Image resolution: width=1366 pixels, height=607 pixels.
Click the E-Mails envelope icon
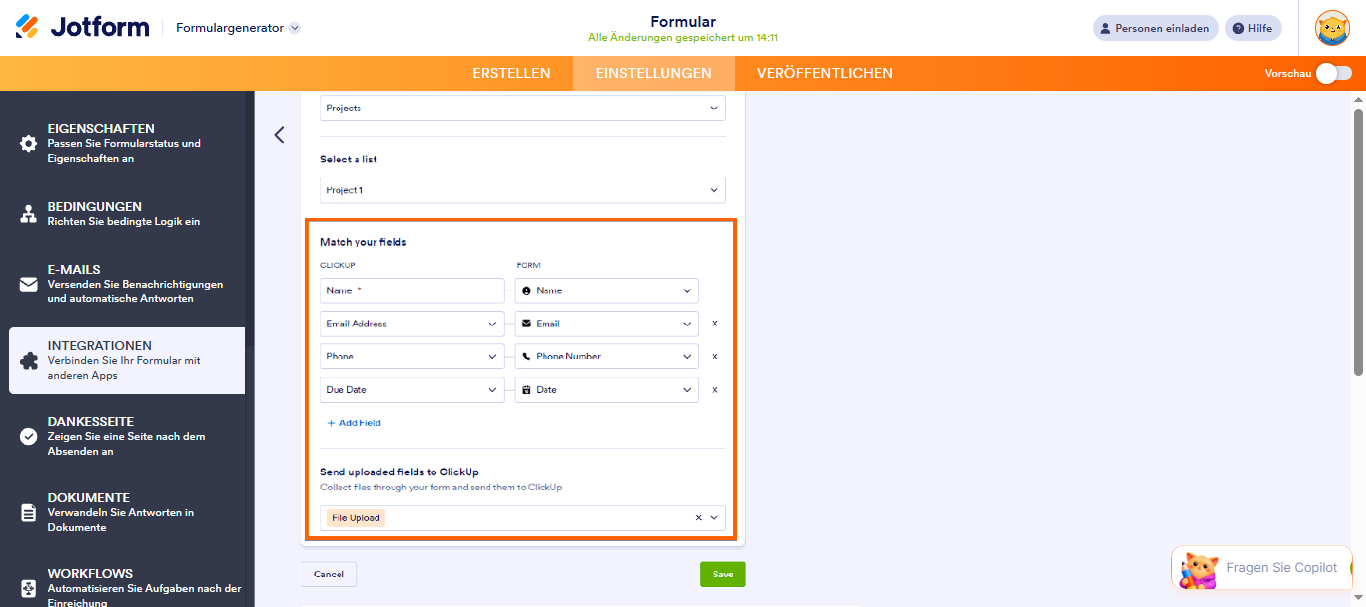(x=29, y=284)
